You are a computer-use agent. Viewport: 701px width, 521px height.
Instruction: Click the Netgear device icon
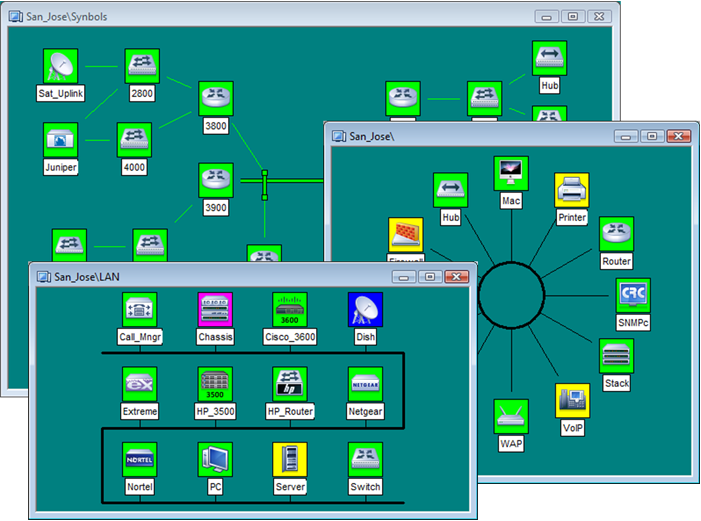pos(365,384)
